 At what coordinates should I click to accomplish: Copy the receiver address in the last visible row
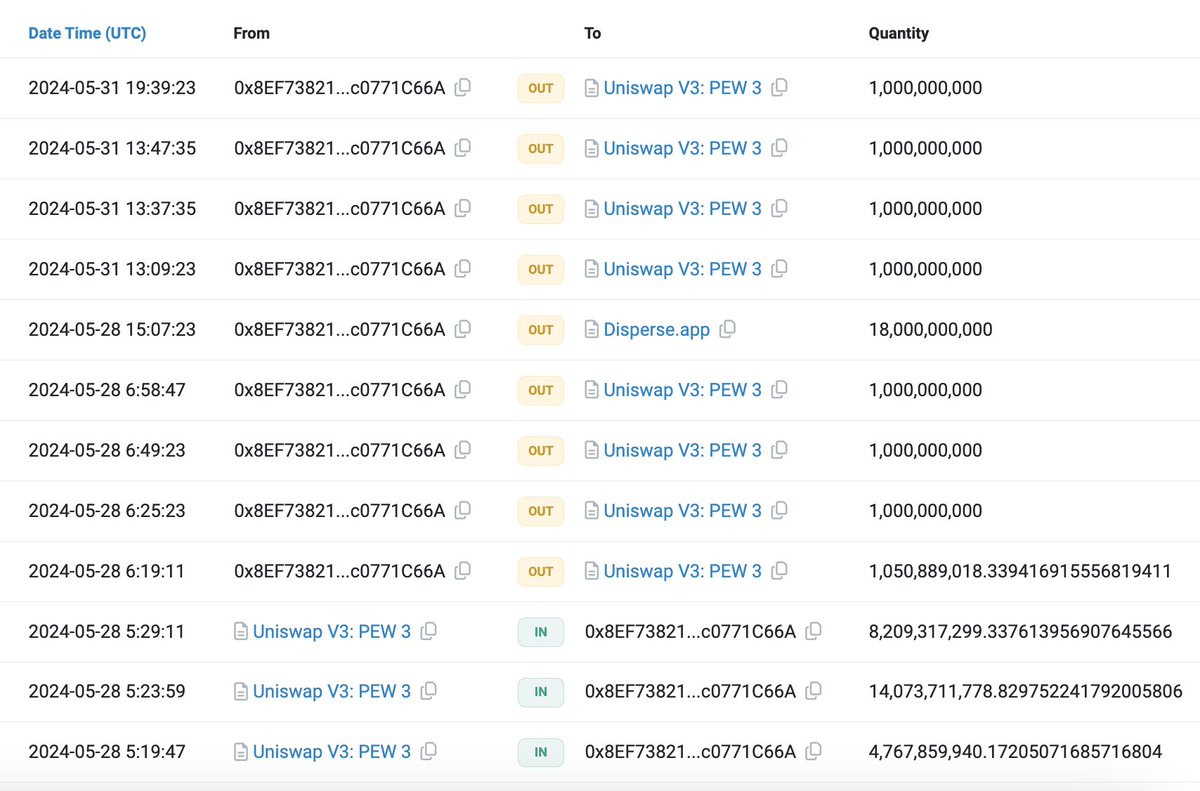(x=812, y=752)
